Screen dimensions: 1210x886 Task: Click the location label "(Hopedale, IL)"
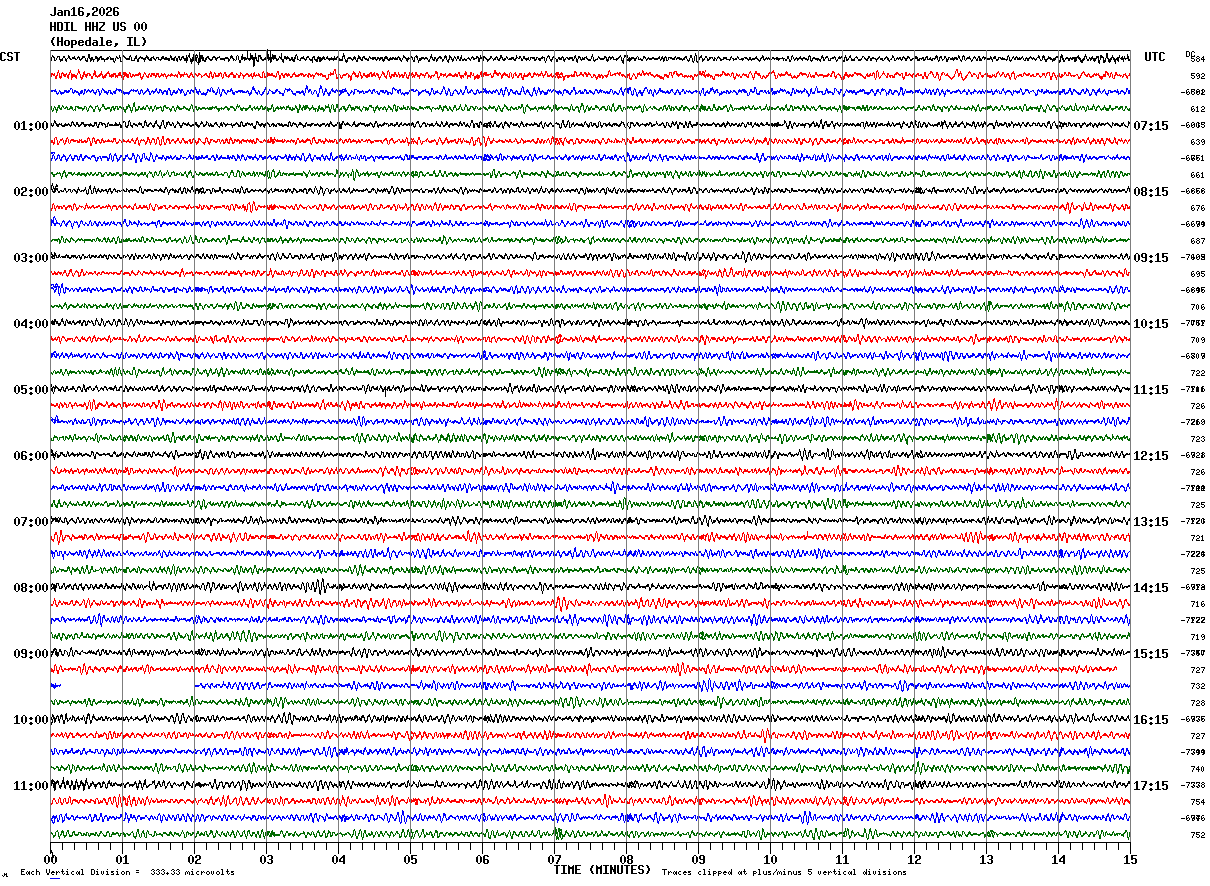98,42
